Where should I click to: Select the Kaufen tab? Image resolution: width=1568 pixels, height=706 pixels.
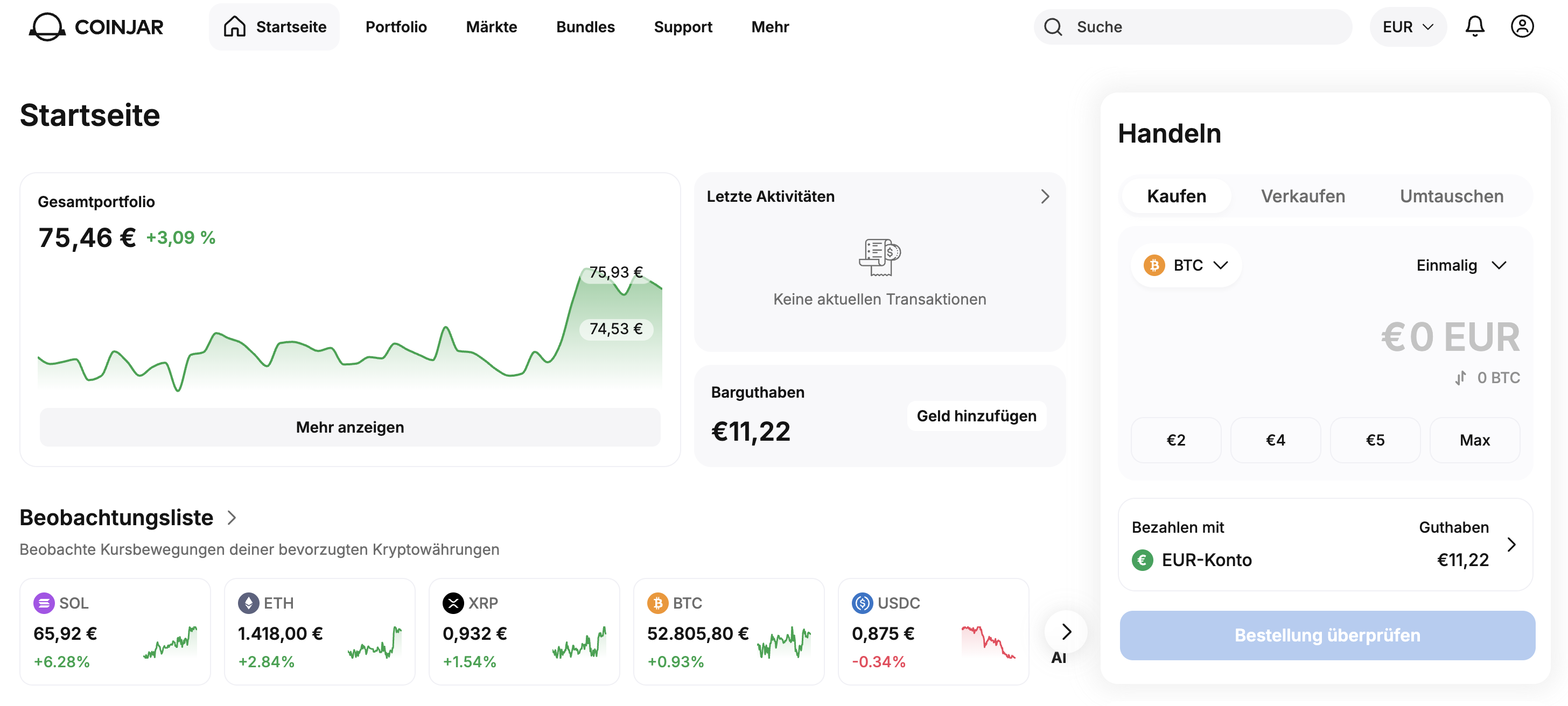[1176, 196]
